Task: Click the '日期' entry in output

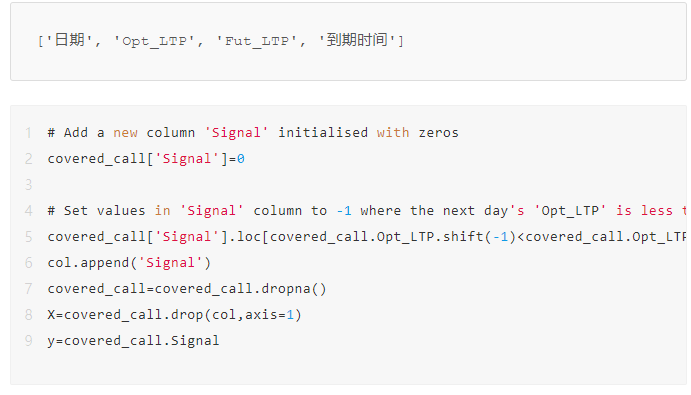Action: (70, 40)
